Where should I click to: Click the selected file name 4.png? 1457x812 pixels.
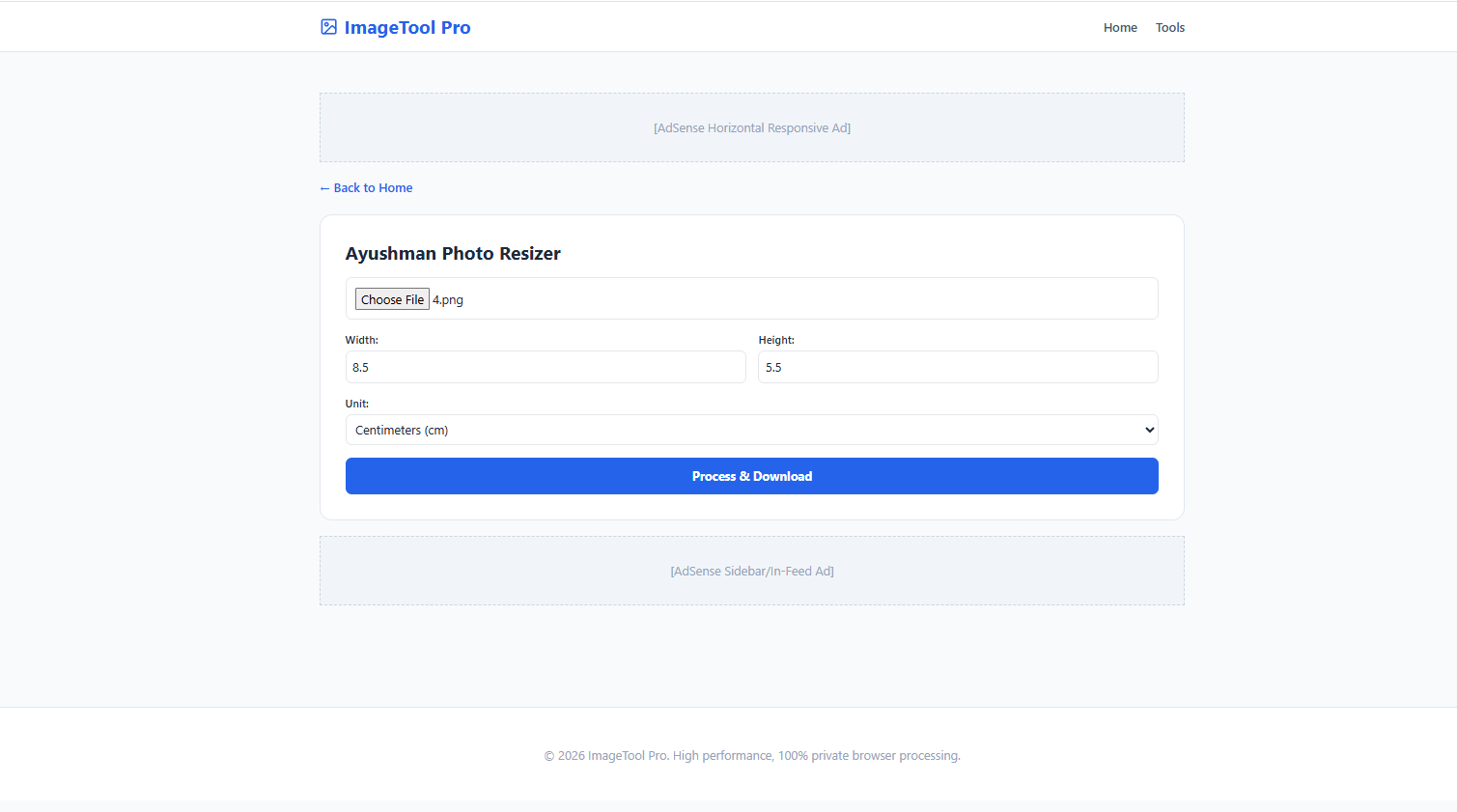pyautogui.click(x=448, y=300)
